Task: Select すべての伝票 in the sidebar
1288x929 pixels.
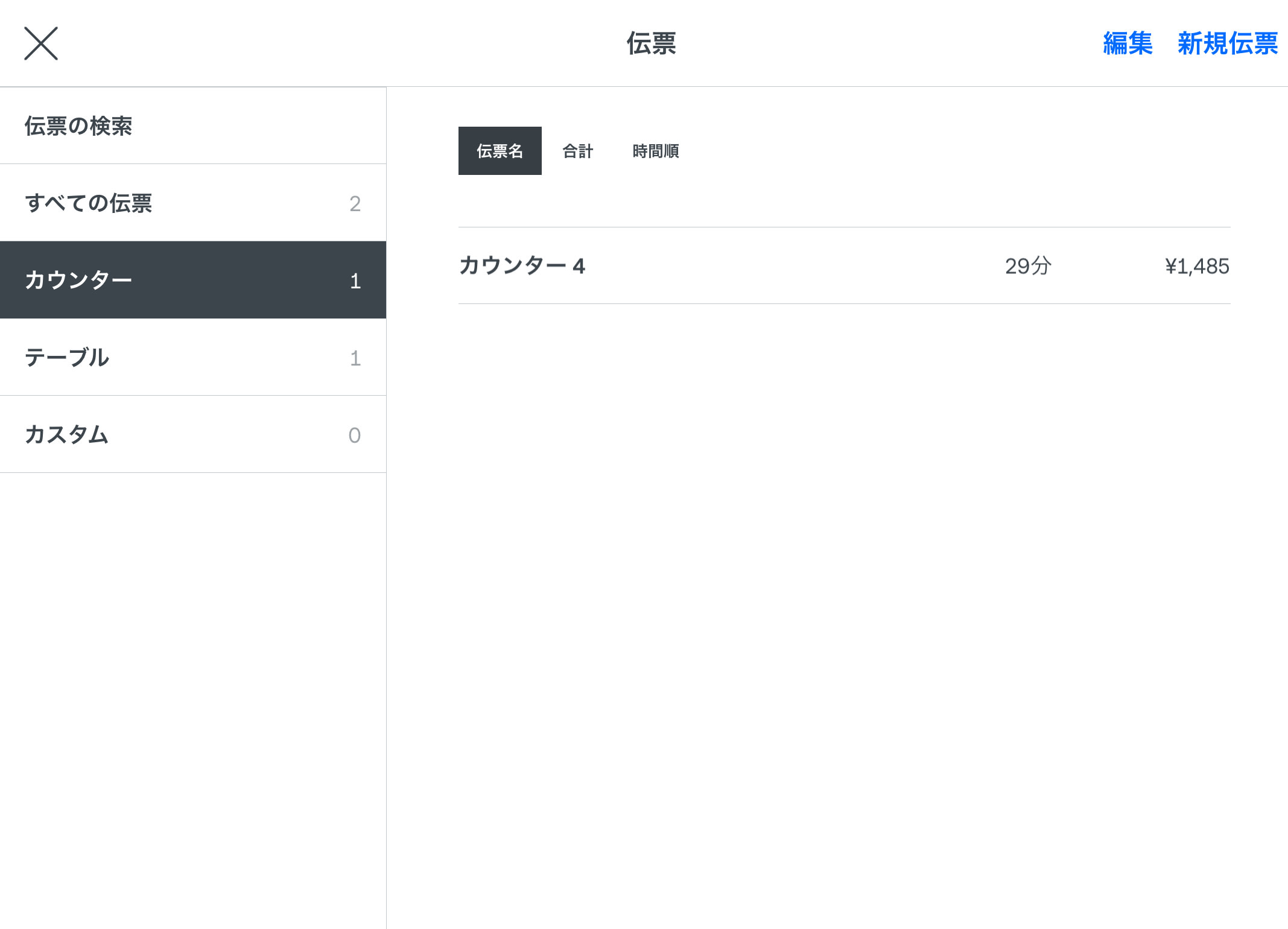Action: (88, 203)
